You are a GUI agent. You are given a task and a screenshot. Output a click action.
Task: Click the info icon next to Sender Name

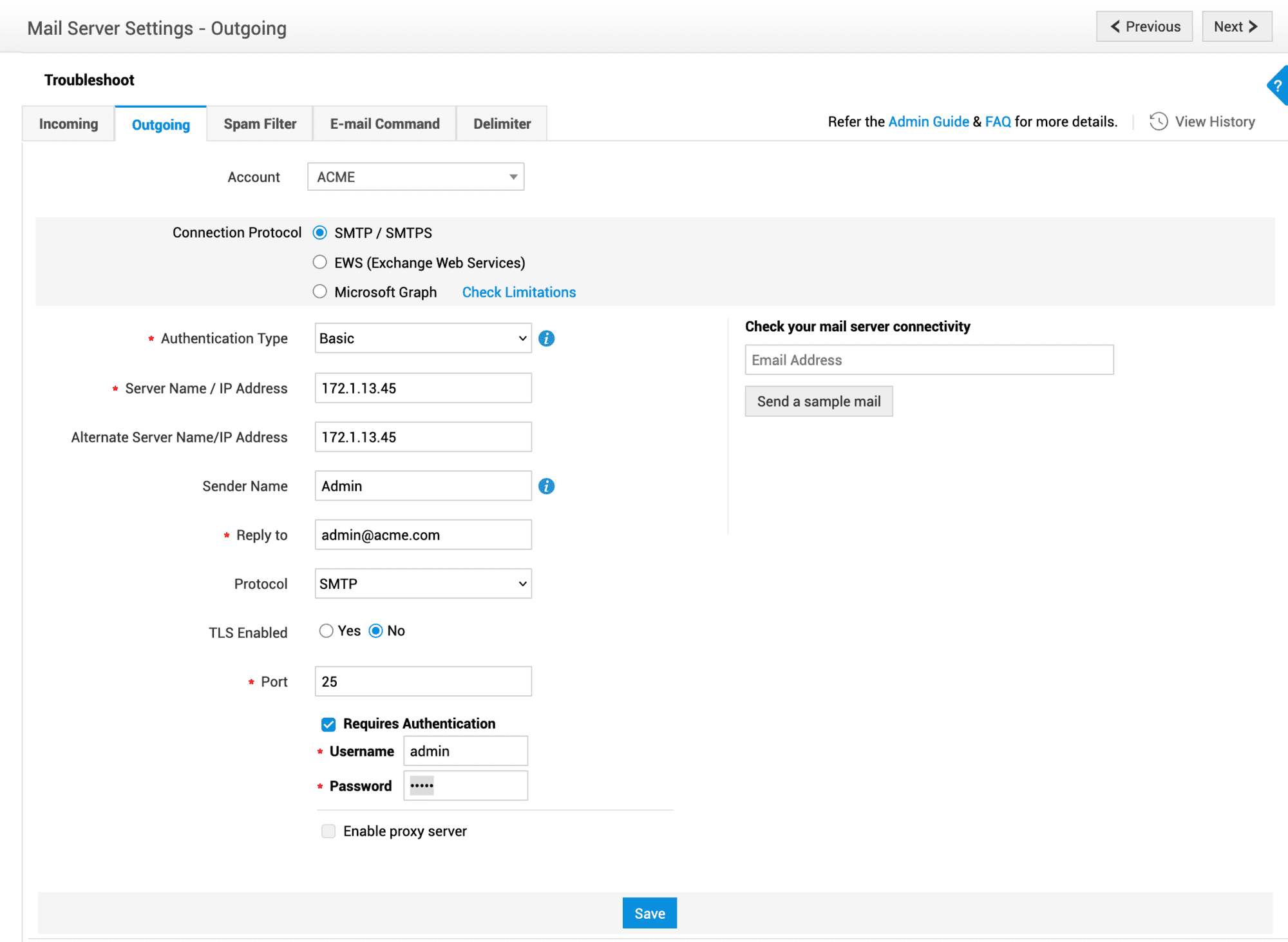point(546,486)
